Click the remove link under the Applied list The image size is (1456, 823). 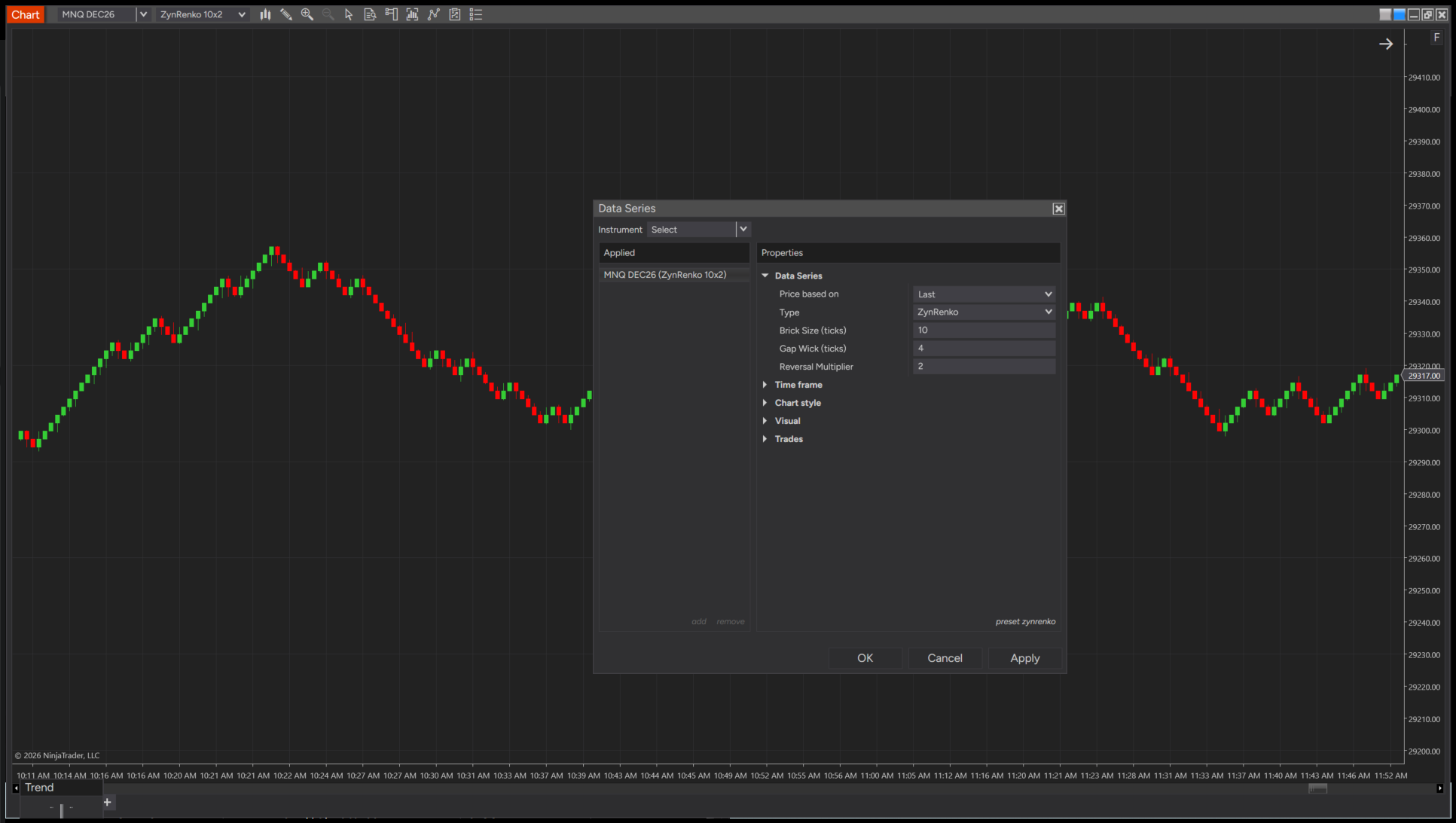pyautogui.click(x=731, y=622)
